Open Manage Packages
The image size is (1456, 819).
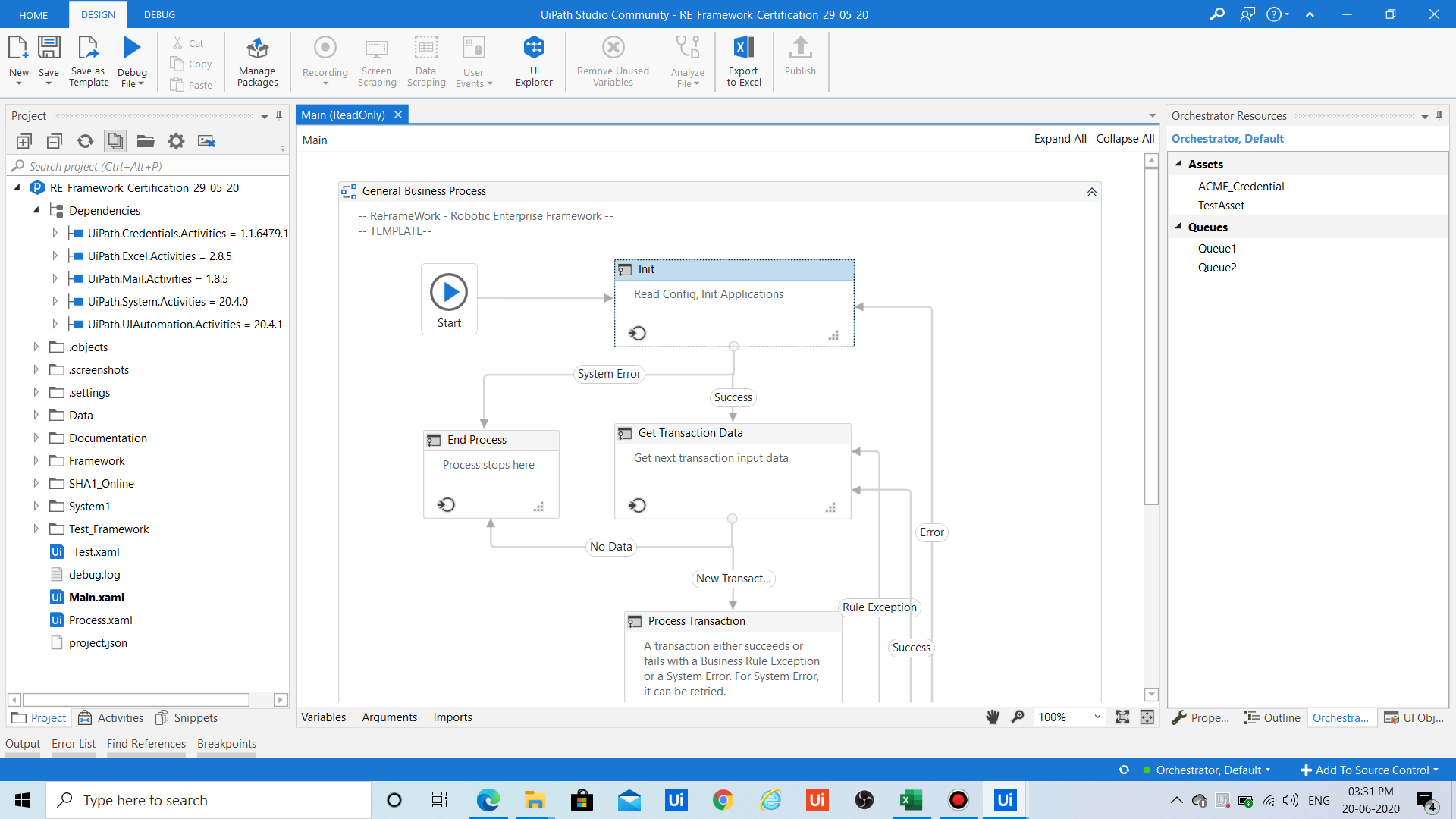pyautogui.click(x=257, y=62)
